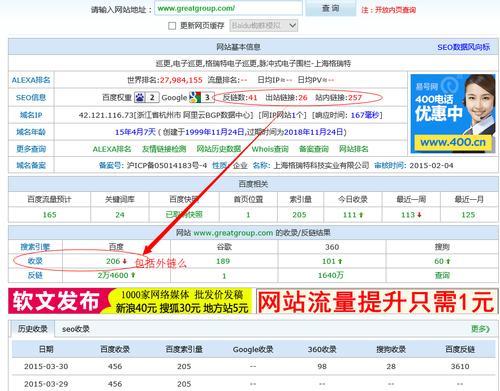Click Google inclusion count 189
Viewport: 500px width, 391px height.
(x=223, y=261)
